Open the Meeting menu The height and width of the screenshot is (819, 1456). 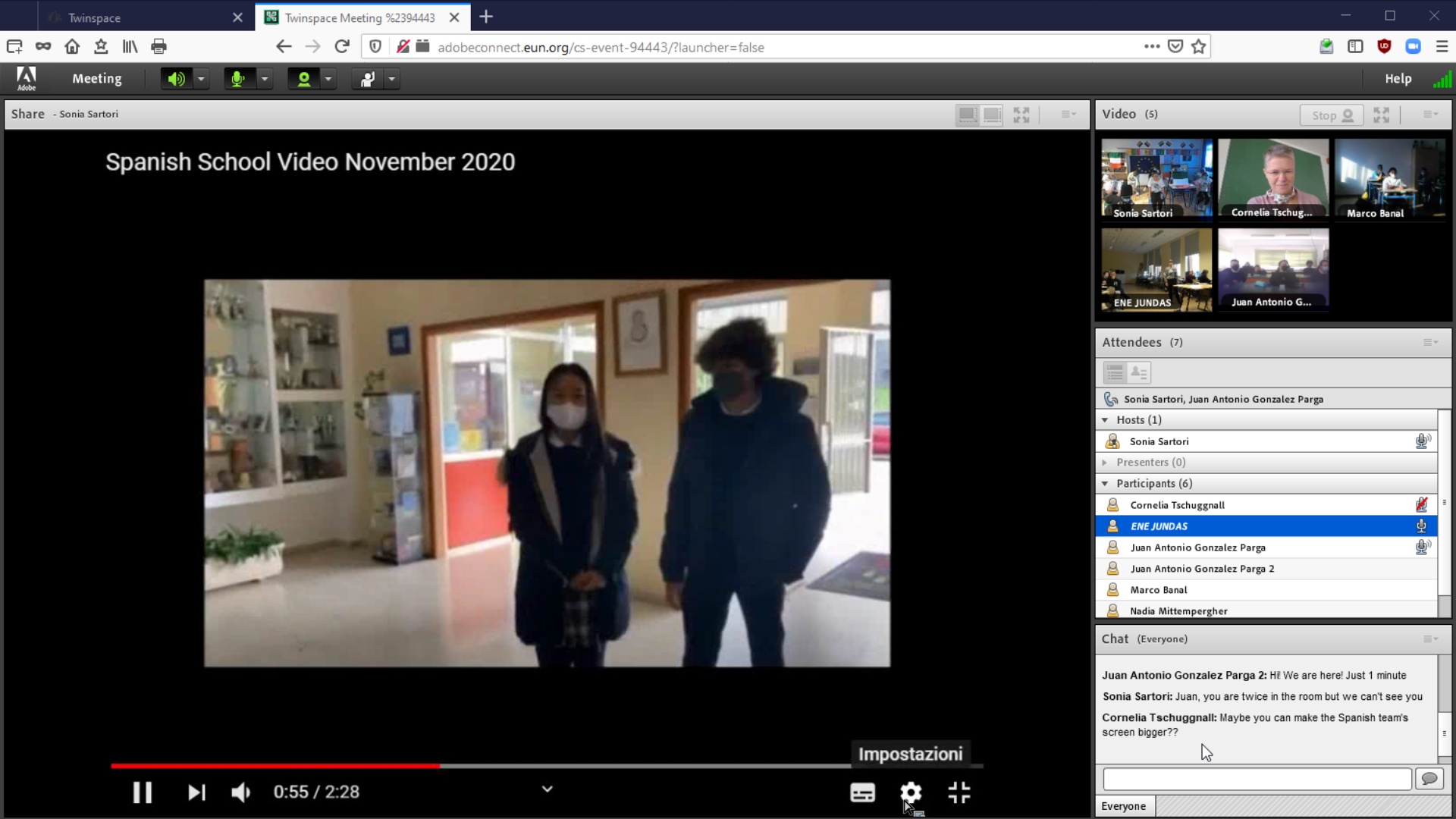pyautogui.click(x=96, y=79)
